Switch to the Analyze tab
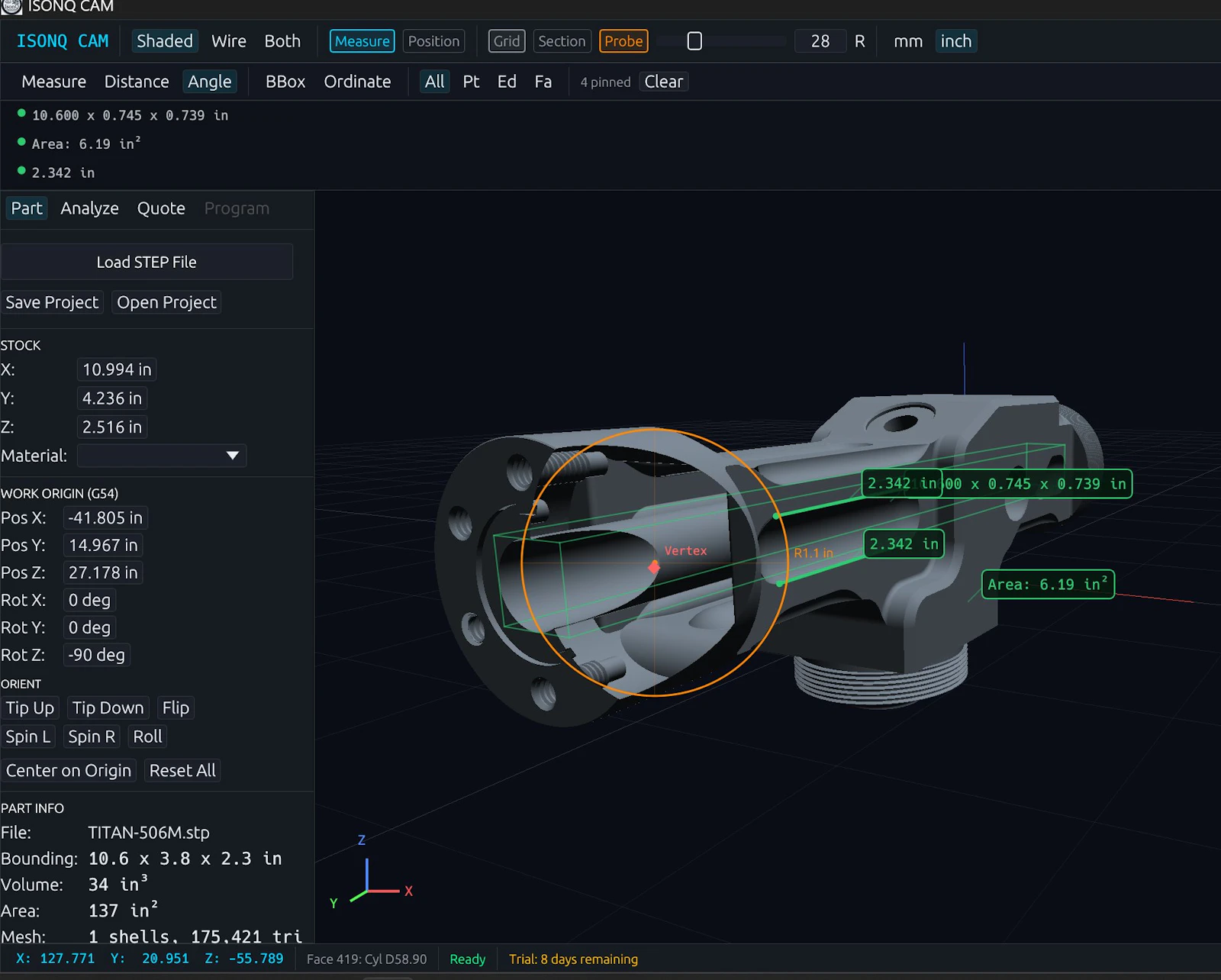This screenshot has height=980, width=1221. pyautogui.click(x=90, y=208)
